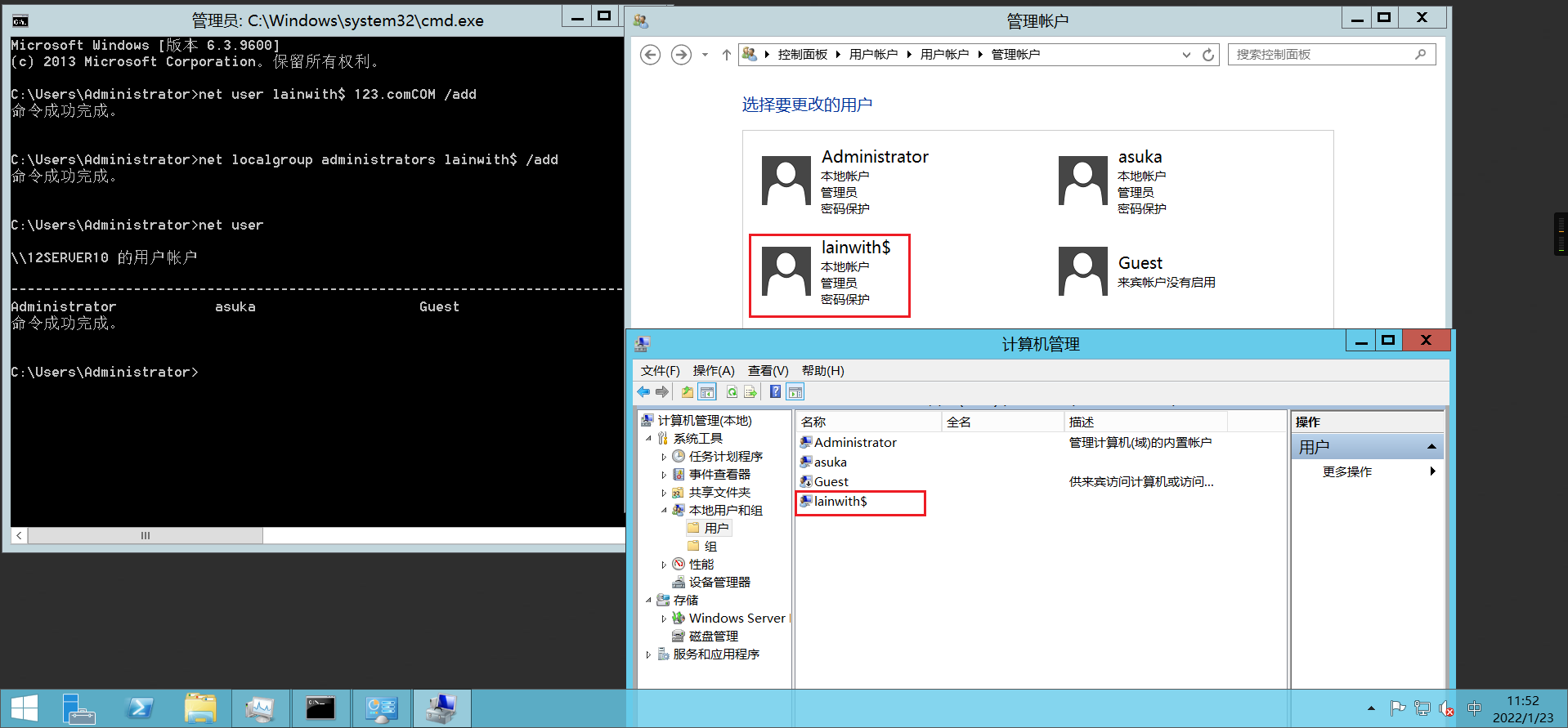Click Up one level icon in Computer Management toolbar
Image resolution: width=1568 pixels, height=728 pixels.
(x=688, y=392)
